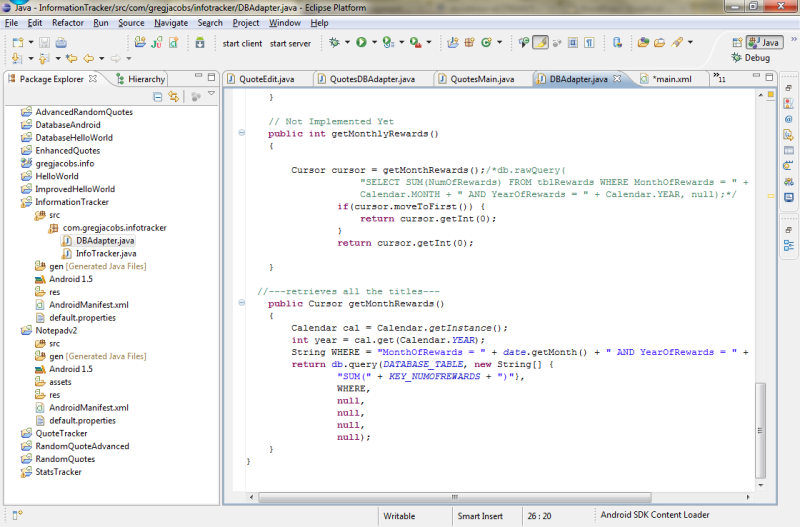Click the Print icon in the toolbar

tap(61, 43)
